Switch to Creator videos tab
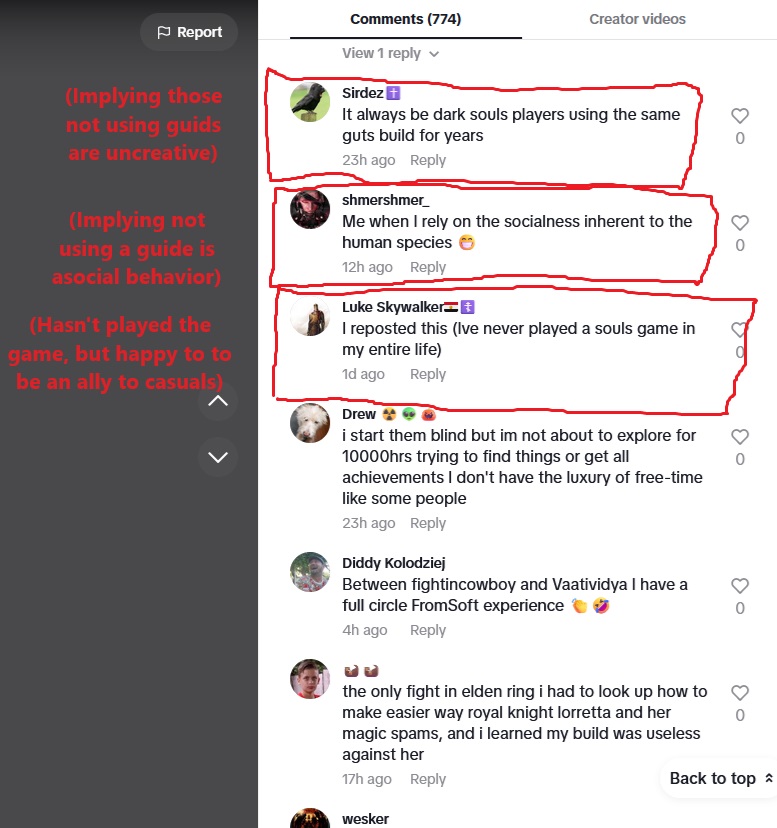777x828 pixels. coord(637,19)
